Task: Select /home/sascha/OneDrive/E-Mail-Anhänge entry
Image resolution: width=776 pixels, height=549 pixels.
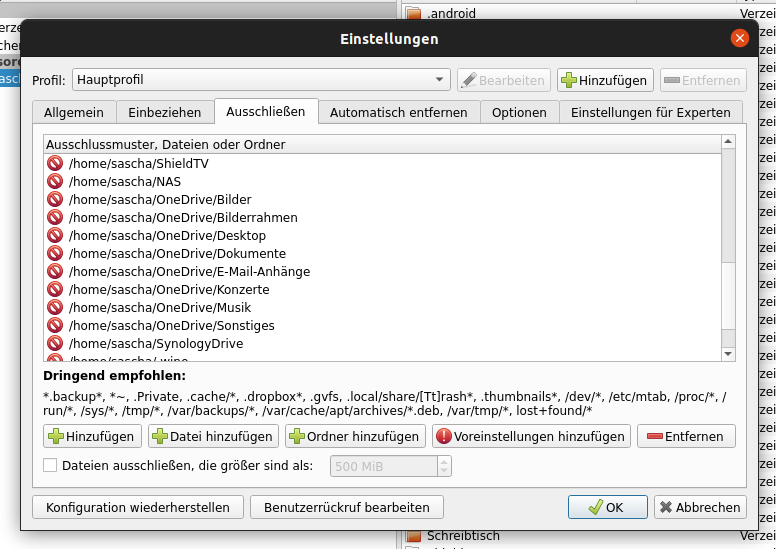Action: tap(382, 271)
